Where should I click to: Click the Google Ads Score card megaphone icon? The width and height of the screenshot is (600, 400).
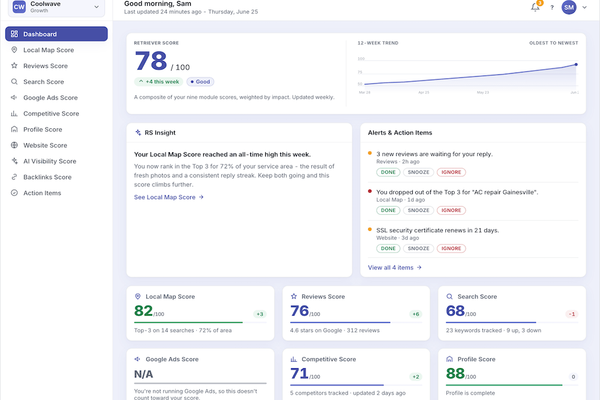coord(138,359)
